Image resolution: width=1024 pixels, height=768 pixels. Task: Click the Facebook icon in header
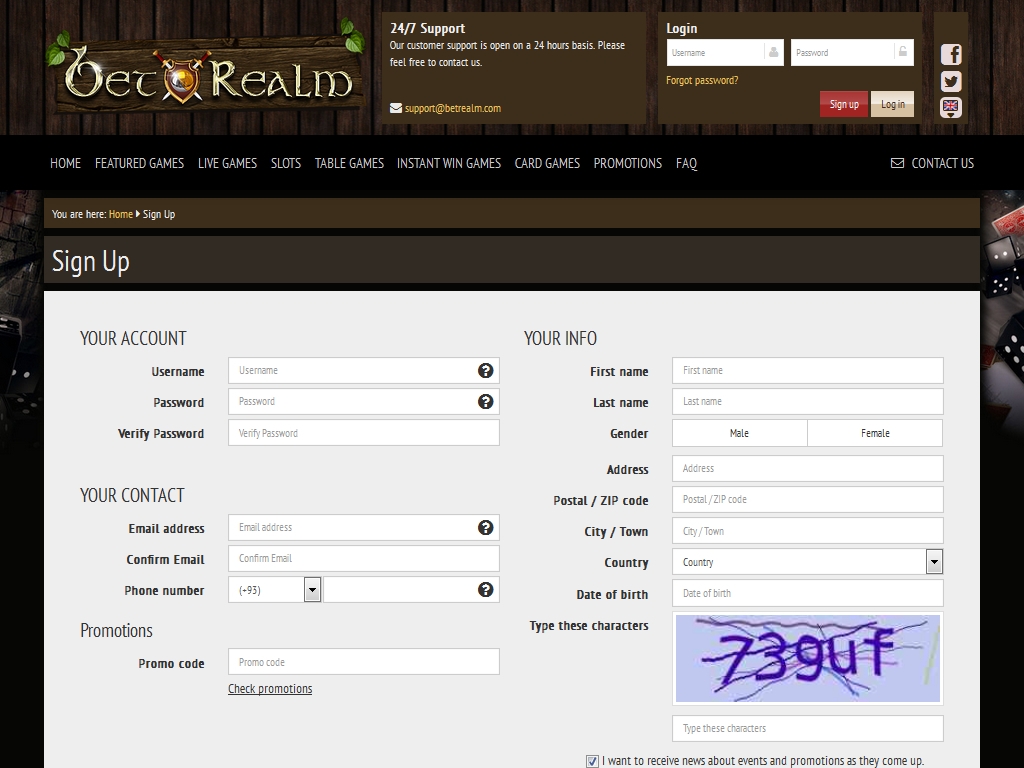(x=951, y=55)
